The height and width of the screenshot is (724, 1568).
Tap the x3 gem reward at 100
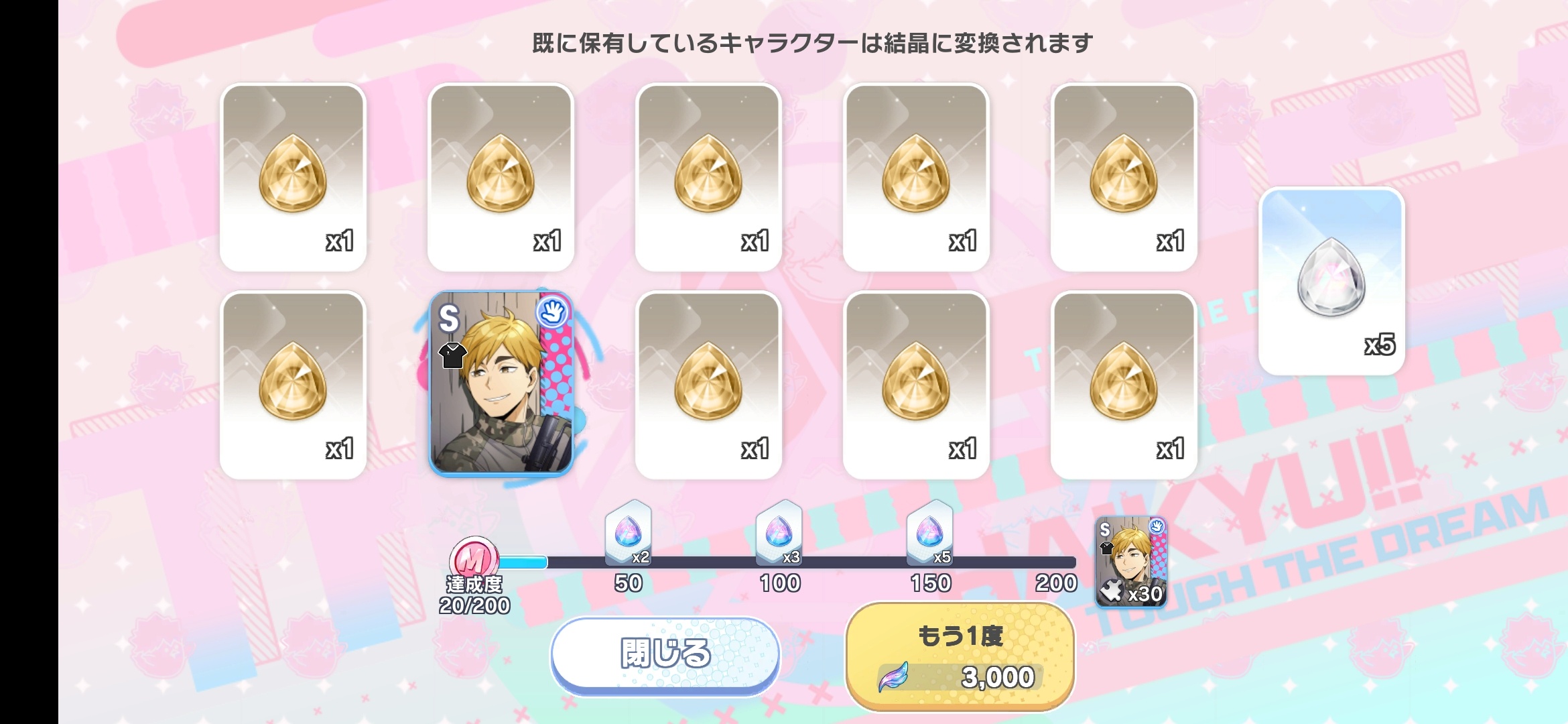[x=779, y=533]
